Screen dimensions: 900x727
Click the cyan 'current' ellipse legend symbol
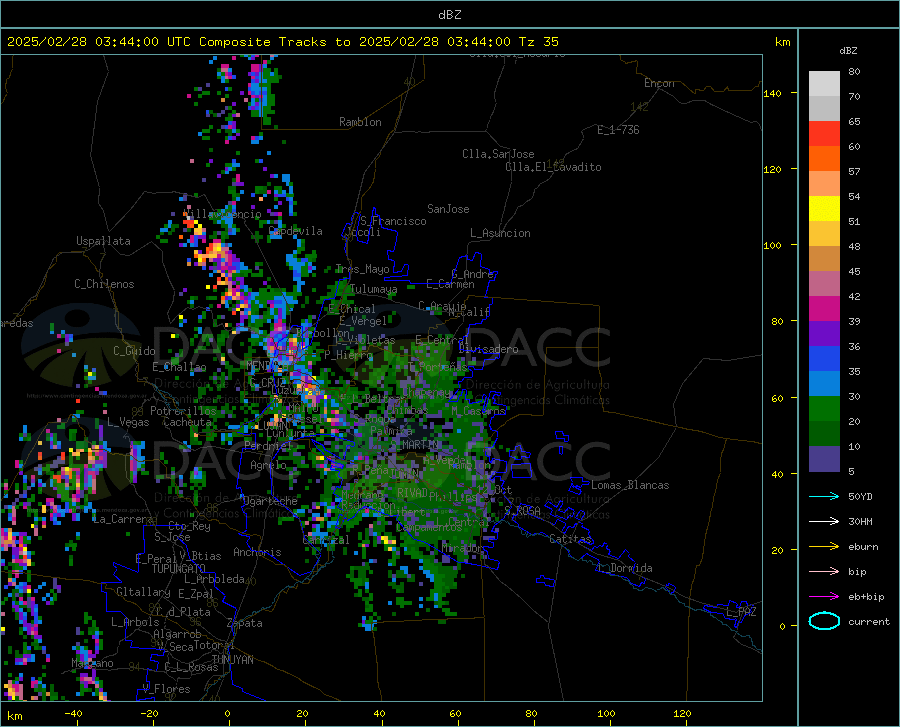[824, 621]
